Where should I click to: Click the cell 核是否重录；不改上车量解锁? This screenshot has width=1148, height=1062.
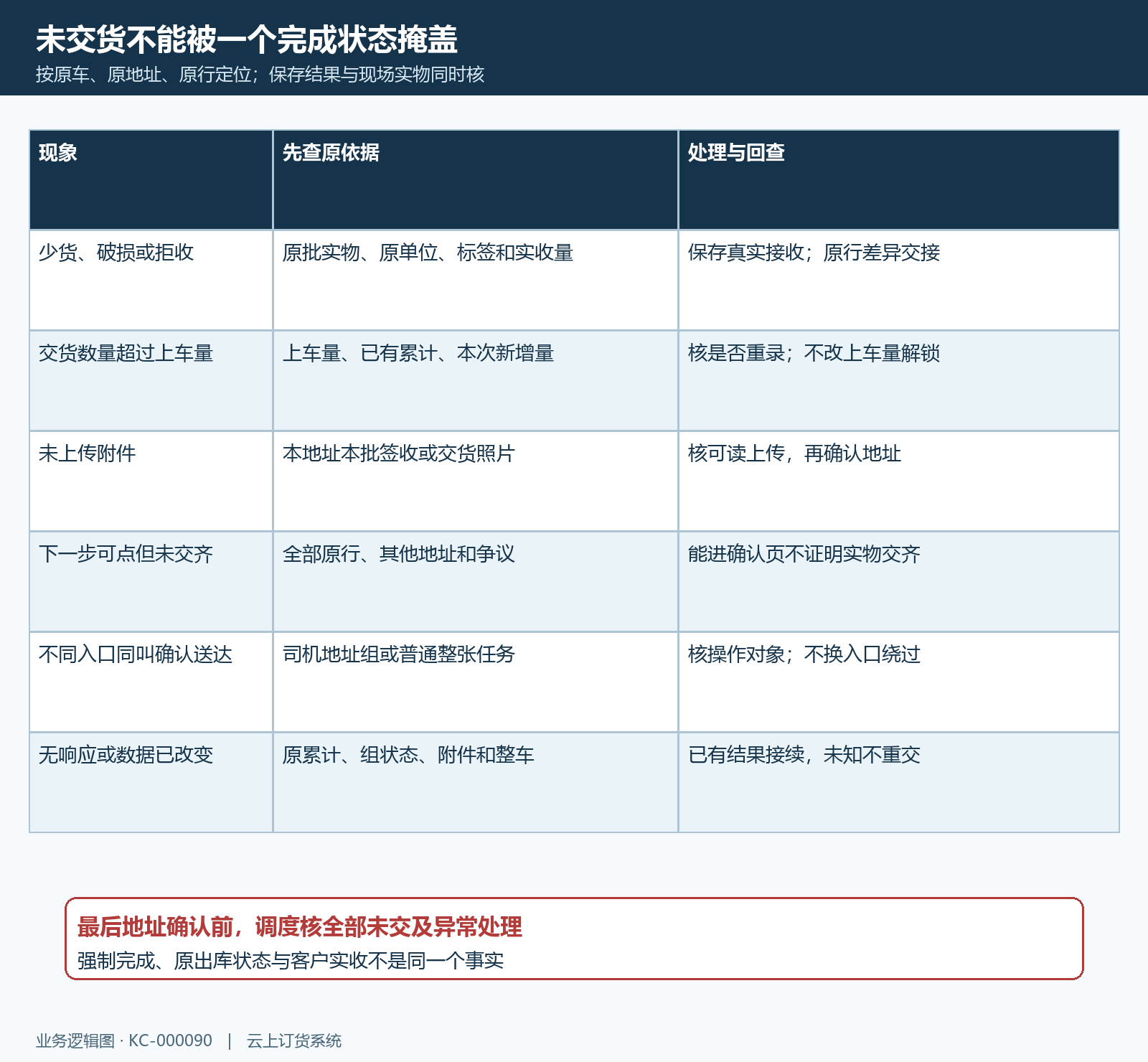pos(898,381)
